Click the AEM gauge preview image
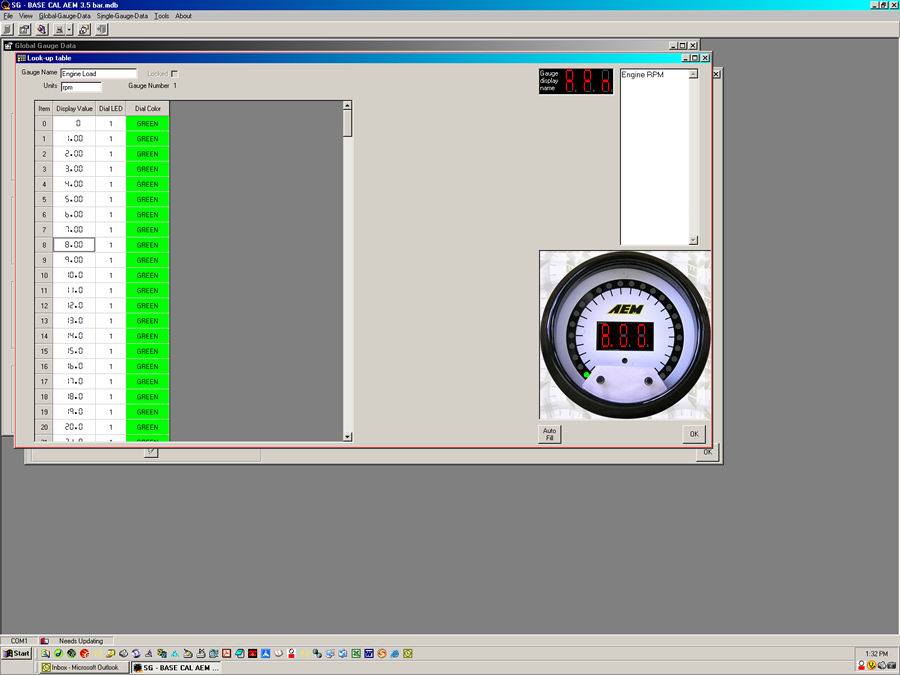This screenshot has height=675, width=900. pyautogui.click(x=625, y=335)
